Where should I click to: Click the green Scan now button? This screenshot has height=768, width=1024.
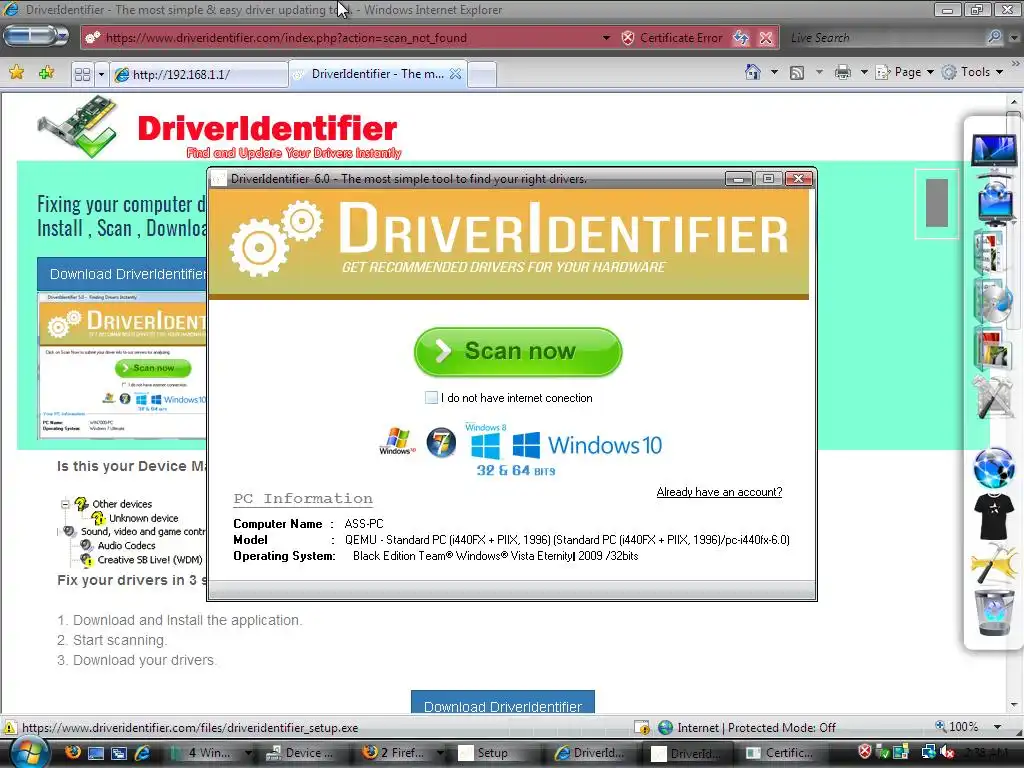(x=518, y=351)
